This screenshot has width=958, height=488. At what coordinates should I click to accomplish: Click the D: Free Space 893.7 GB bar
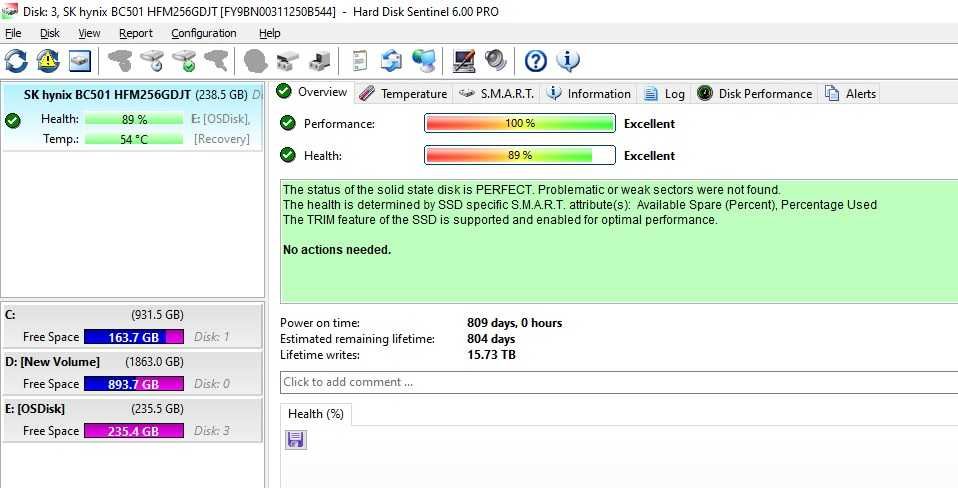pos(134,384)
